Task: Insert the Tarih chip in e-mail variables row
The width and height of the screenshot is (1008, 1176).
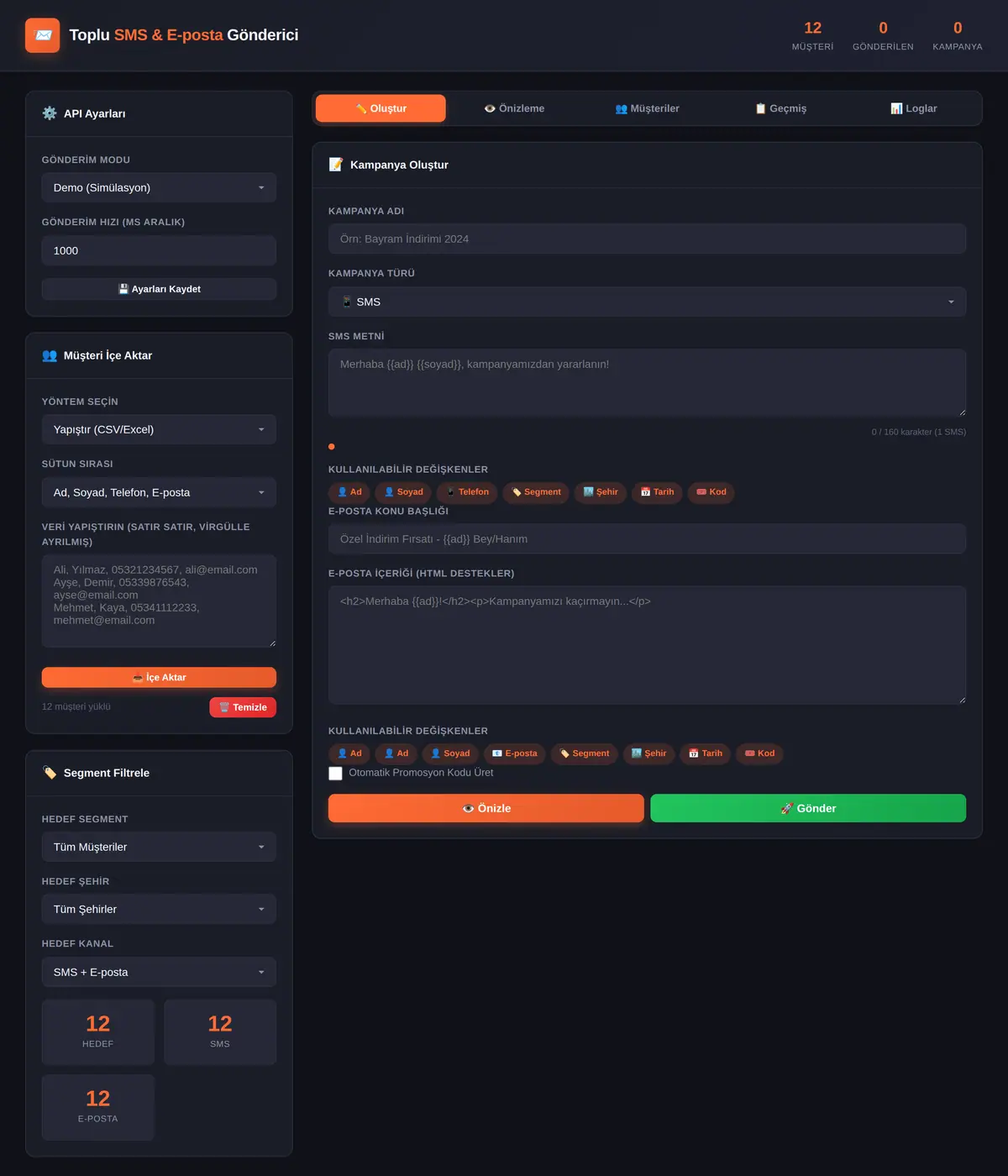Action: tap(706, 753)
